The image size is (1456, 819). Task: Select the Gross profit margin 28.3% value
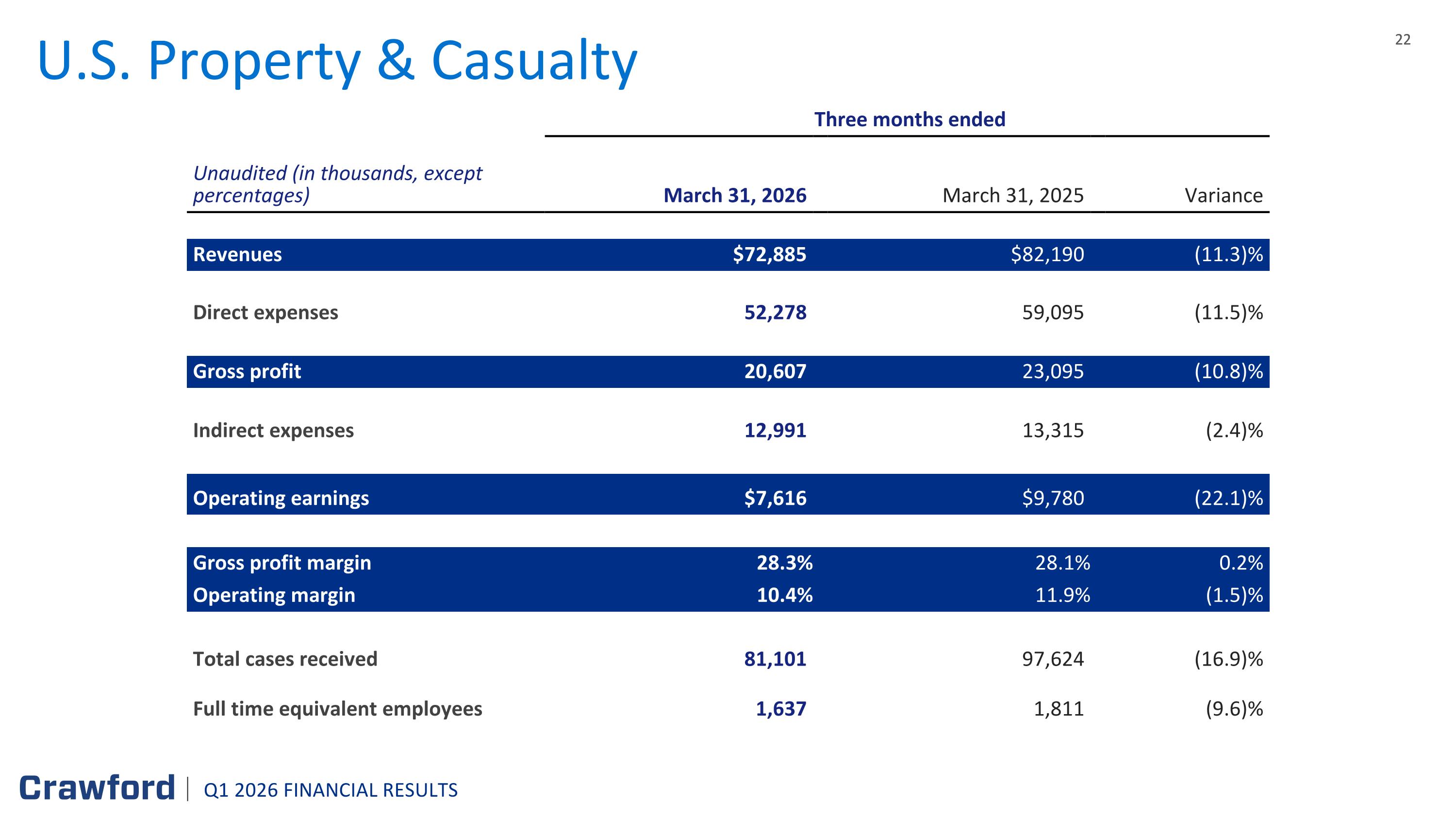pyautogui.click(x=784, y=563)
